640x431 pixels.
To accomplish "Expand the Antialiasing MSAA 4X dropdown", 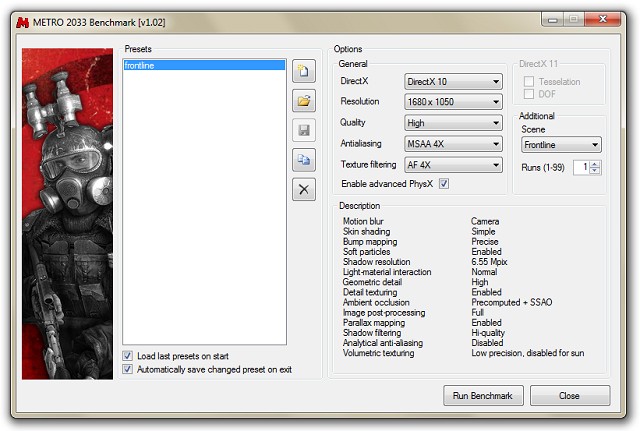I will pos(453,144).
